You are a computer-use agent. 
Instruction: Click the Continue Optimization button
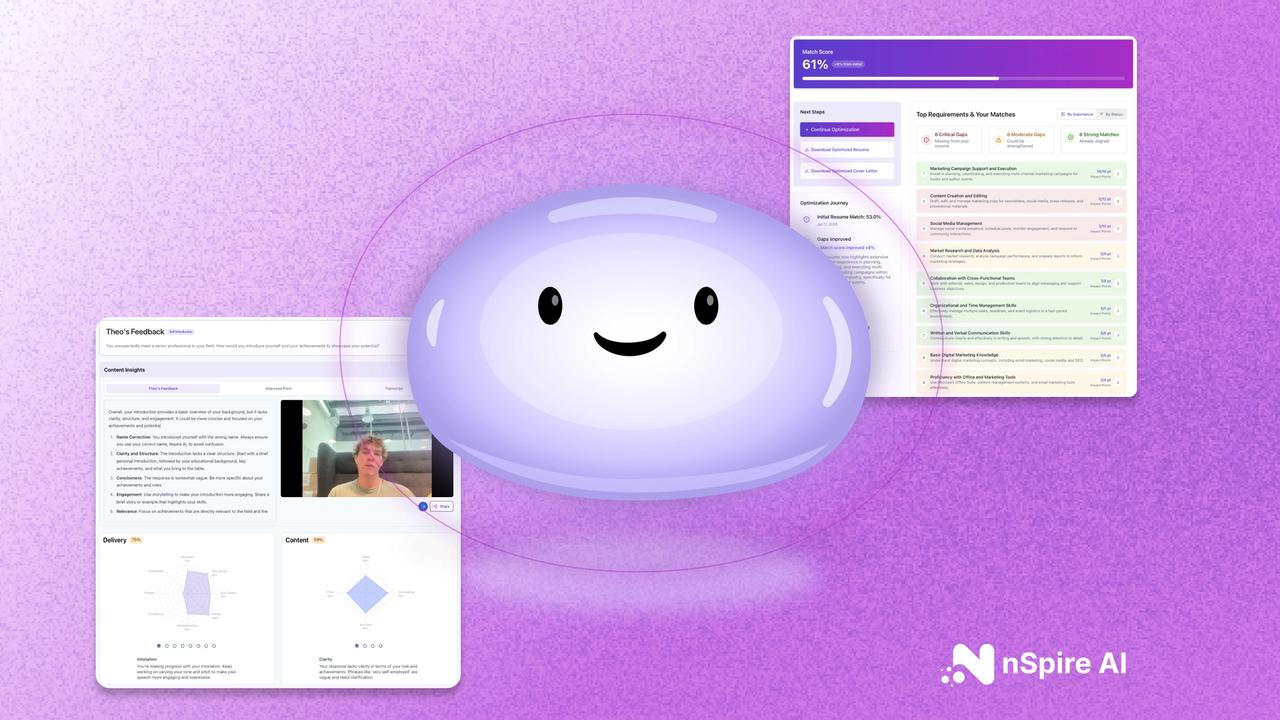[x=846, y=130]
